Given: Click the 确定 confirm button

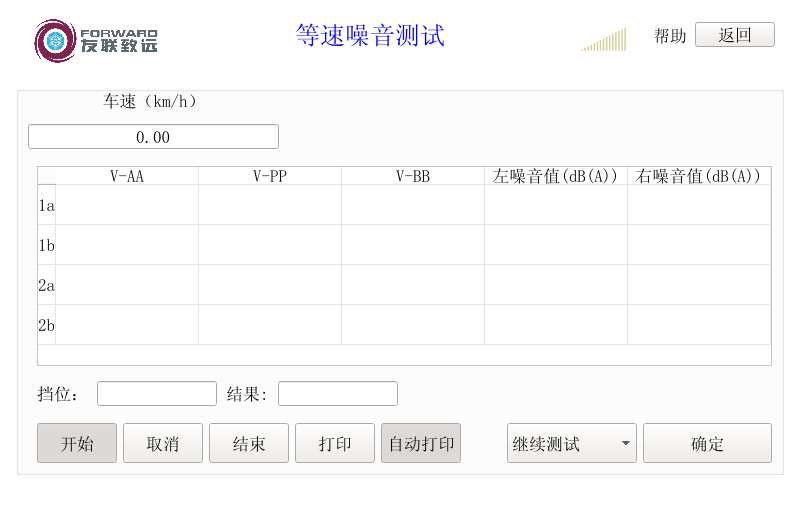Looking at the screenshot, I should tap(707, 443).
